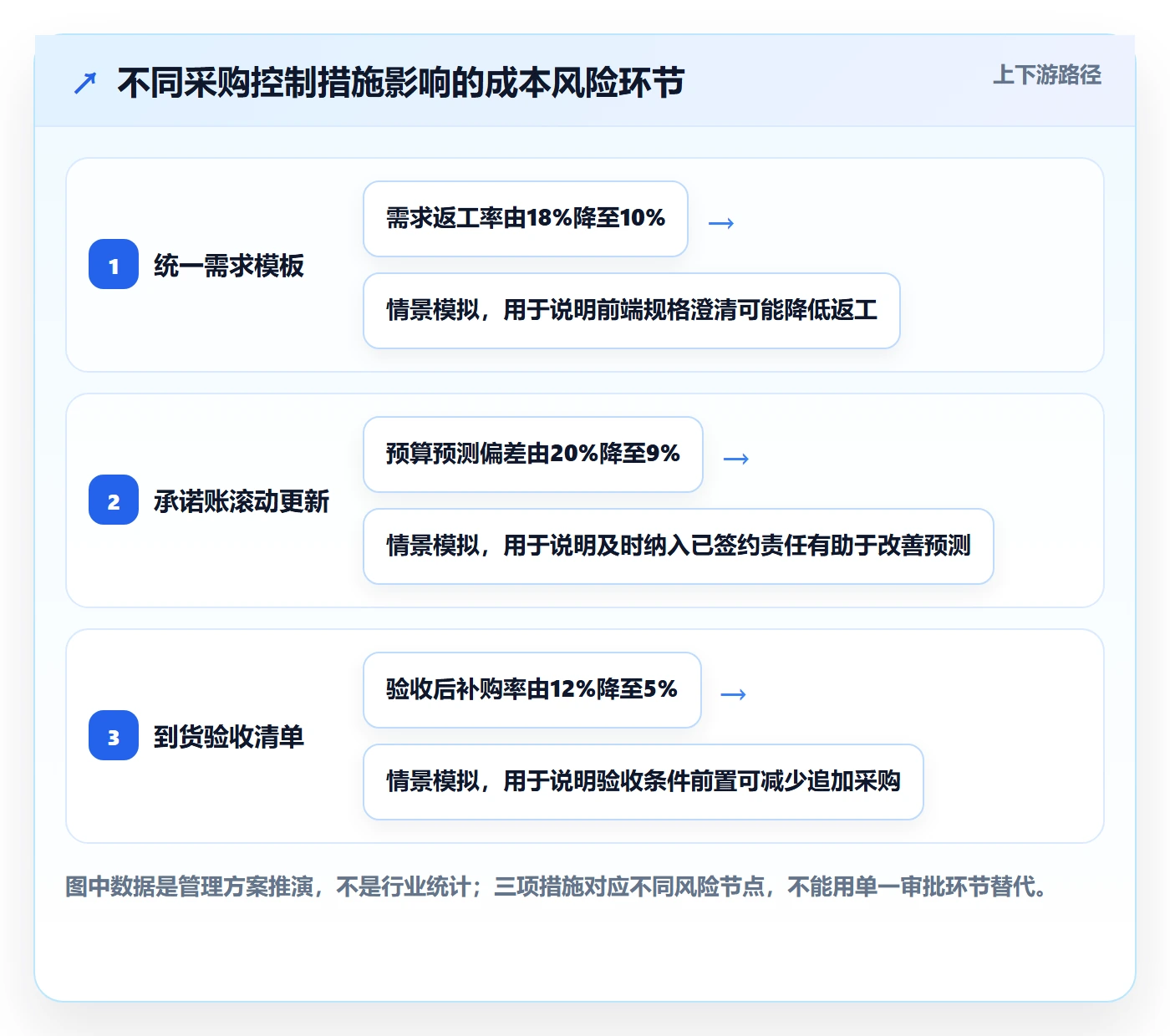Click the 验收后补购率由12%降至5% chip
This screenshot has width=1170, height=1036.
point(532,690)
